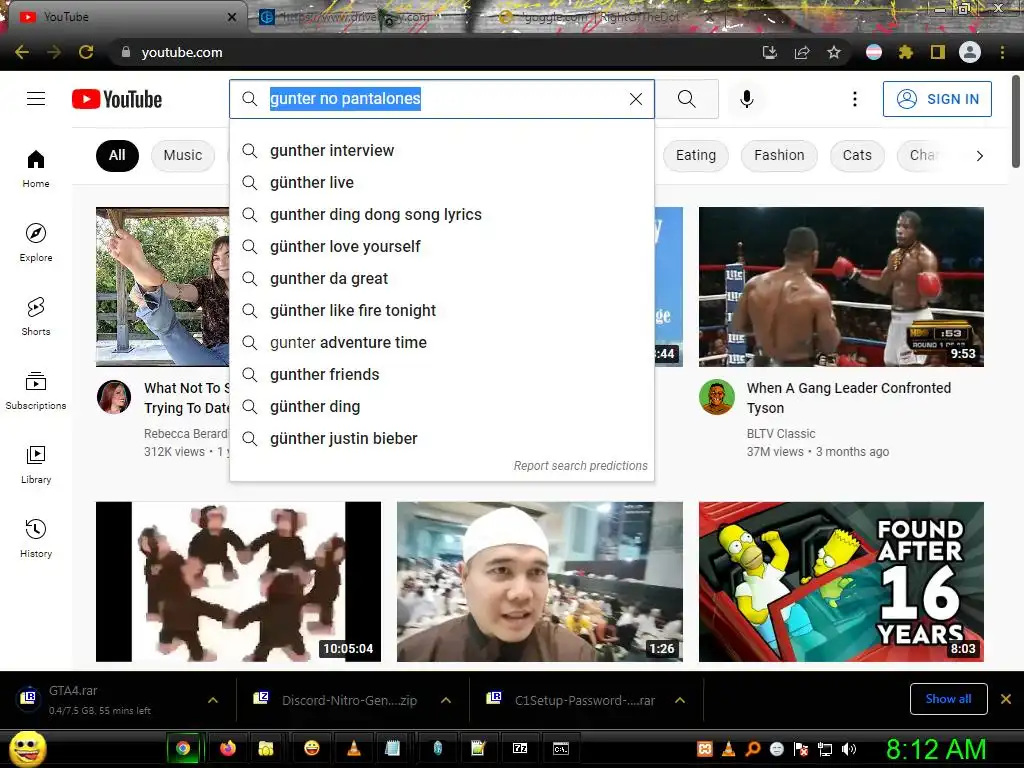
Task: Open the Chrome three-dot menu
Action: tap(1002, 52)
